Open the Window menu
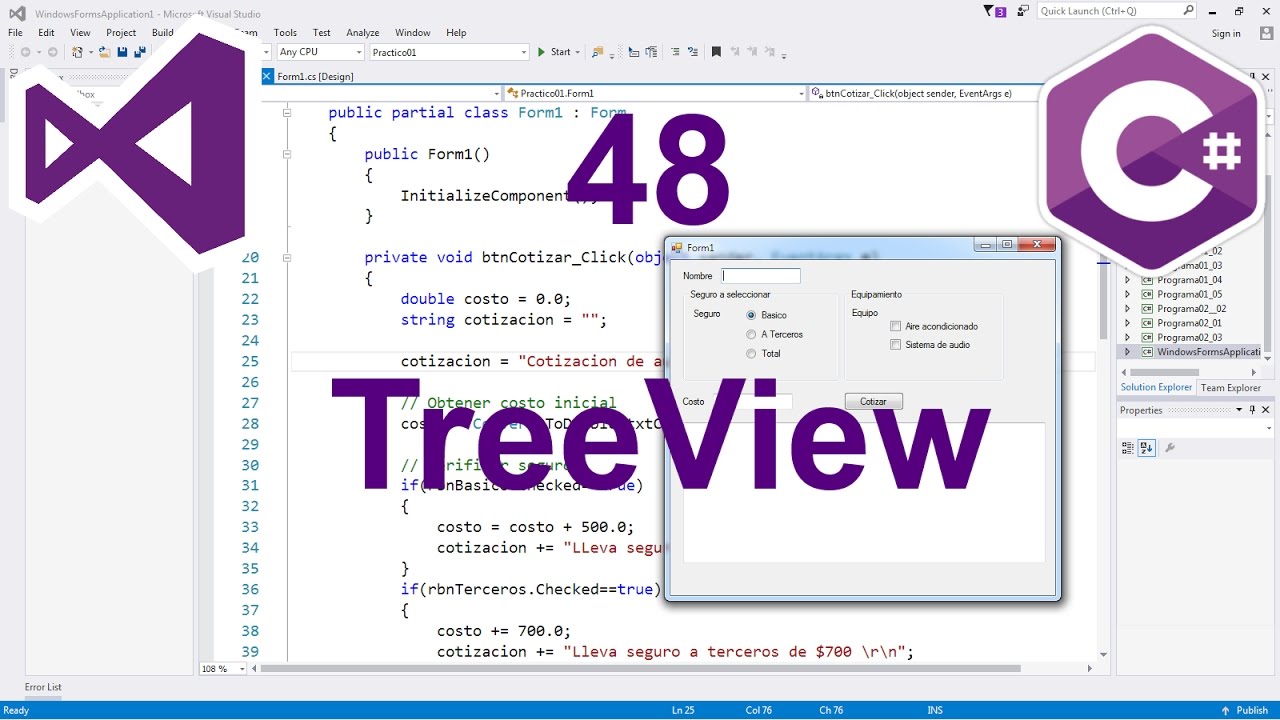 (x=413, y=33)
